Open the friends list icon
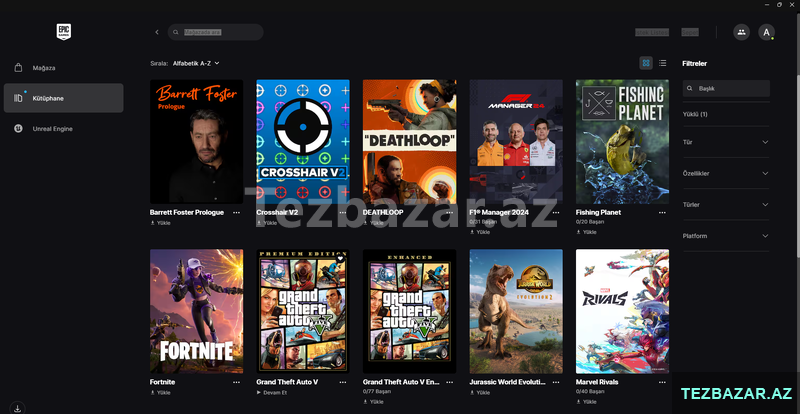Screen dimensions: 800x414 pyautogui.click(x=741, y=32)
